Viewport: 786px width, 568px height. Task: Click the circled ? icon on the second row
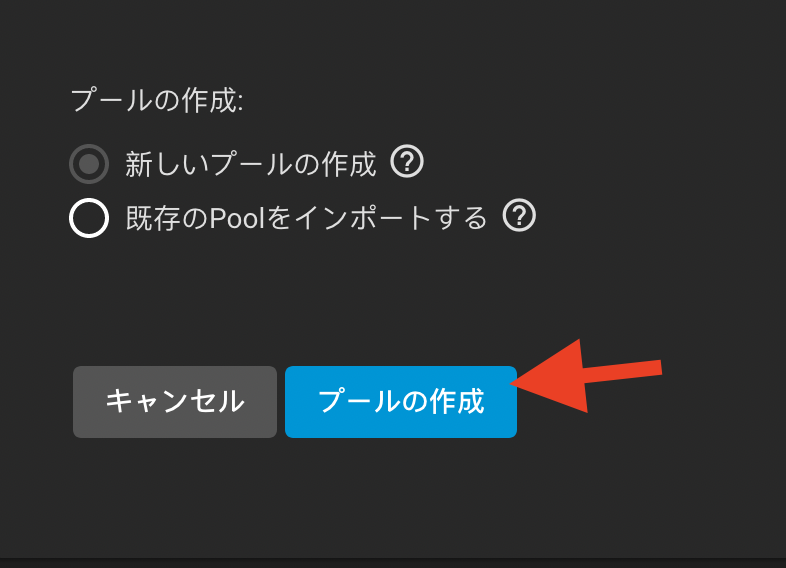(519, 216)
